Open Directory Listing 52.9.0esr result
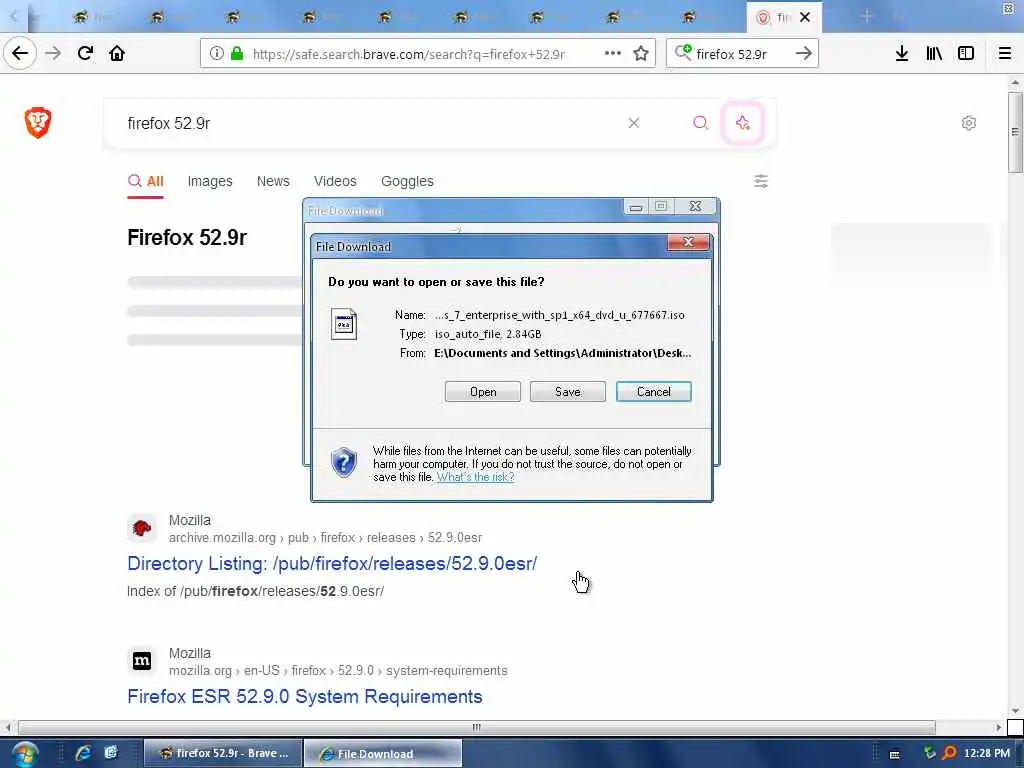 point(332,564)
